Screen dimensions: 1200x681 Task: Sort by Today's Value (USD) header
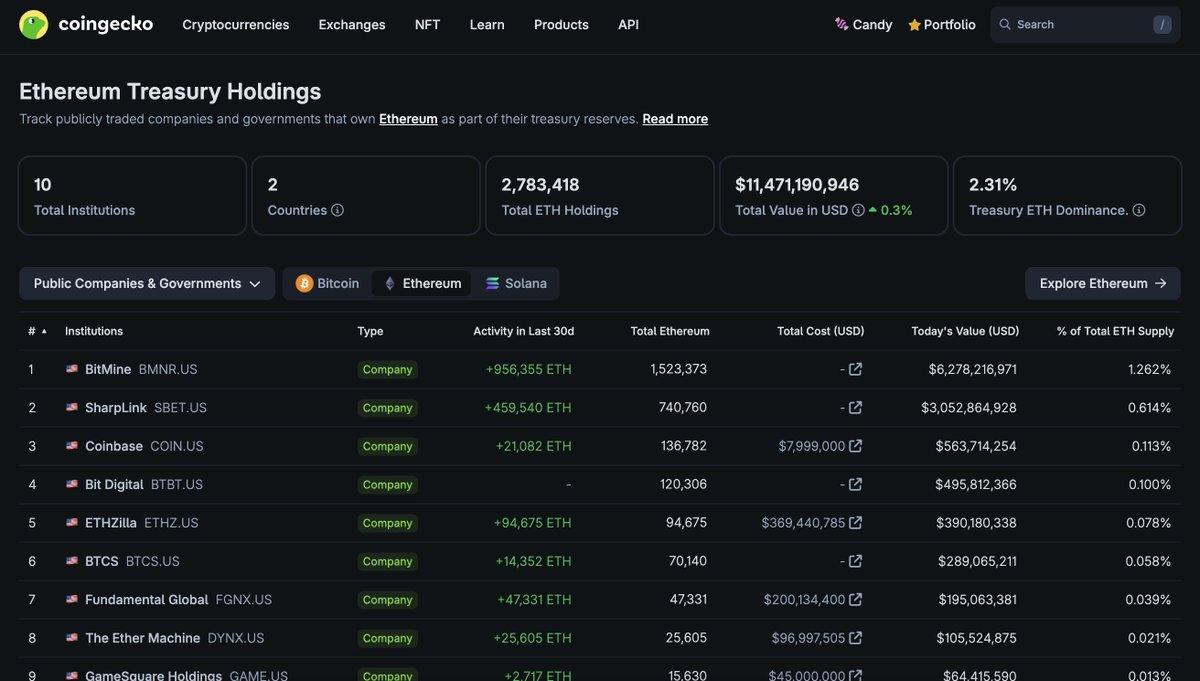[x=965, y=331]
